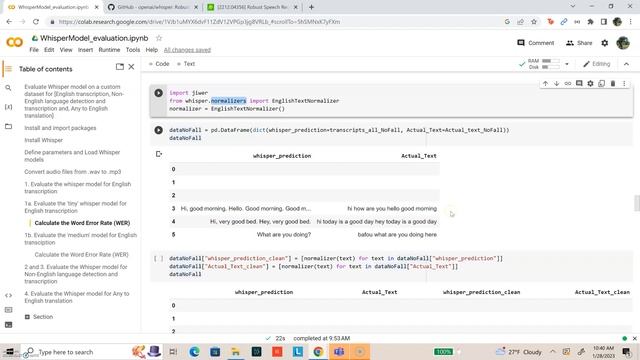640x360 pixels.
Task: Open the Variables panel icon
Action: tap(8, 107)
